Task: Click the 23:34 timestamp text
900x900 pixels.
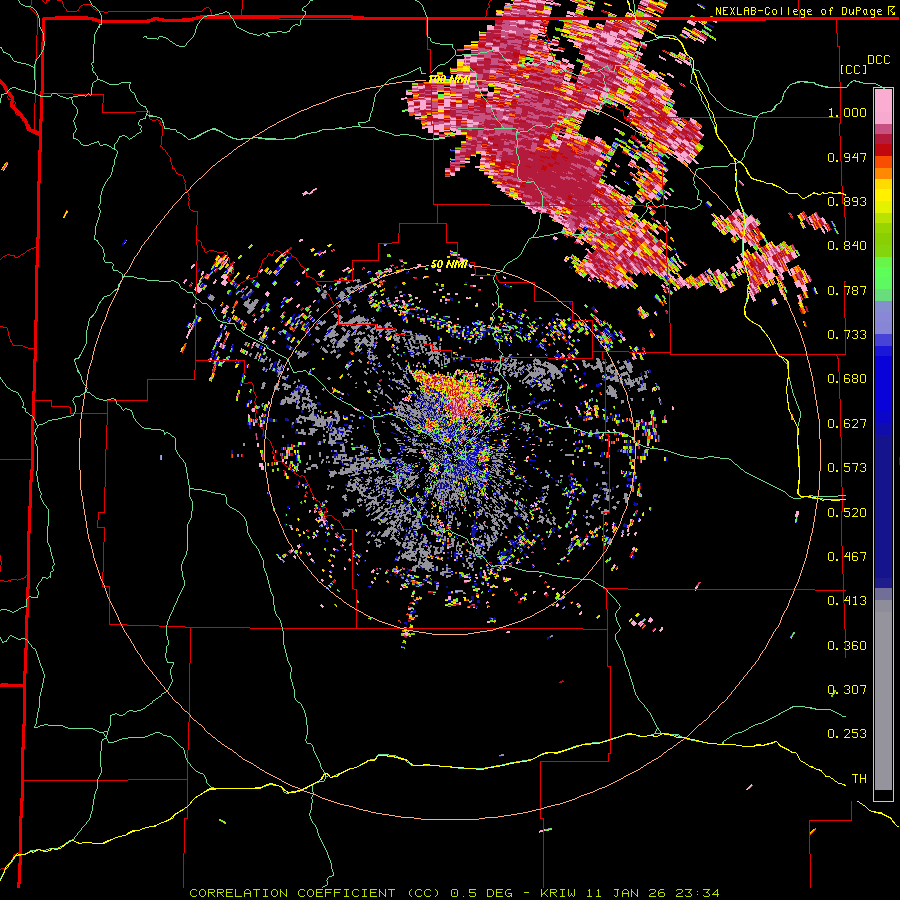Action: point(697,893)
